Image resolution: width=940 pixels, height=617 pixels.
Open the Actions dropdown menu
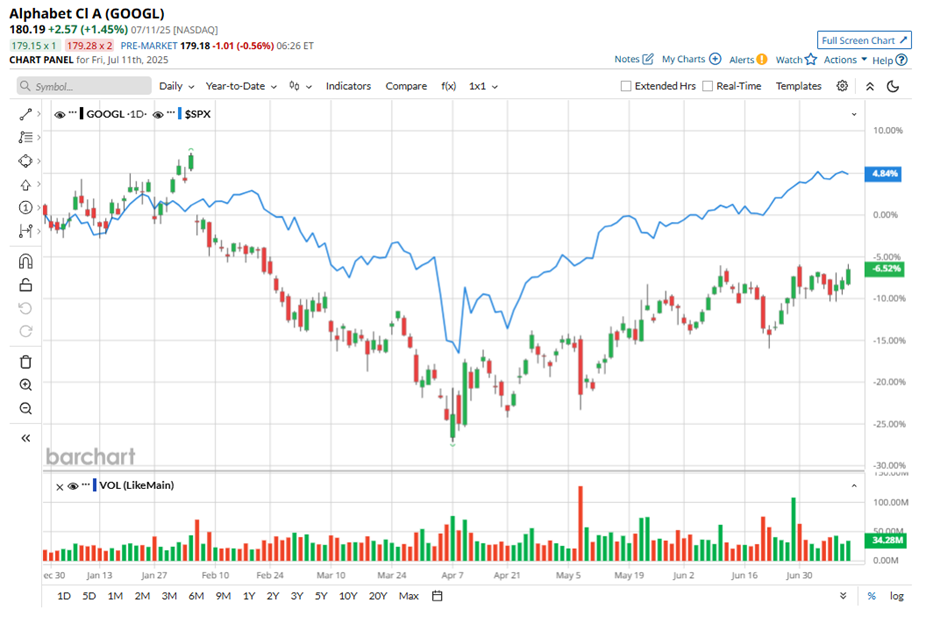(845, 59)
